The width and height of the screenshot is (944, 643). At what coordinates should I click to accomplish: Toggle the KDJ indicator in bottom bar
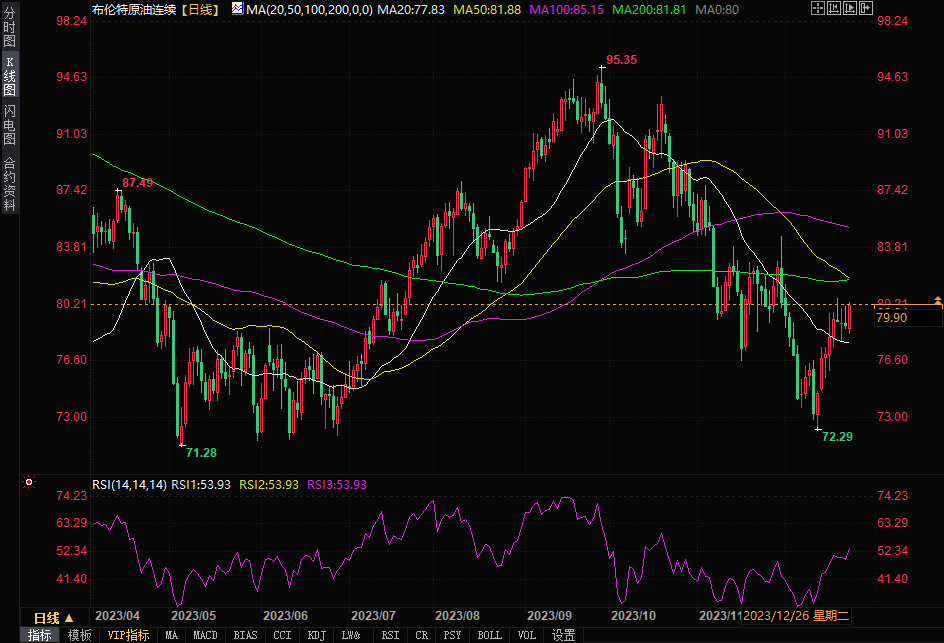pos(316,635)
